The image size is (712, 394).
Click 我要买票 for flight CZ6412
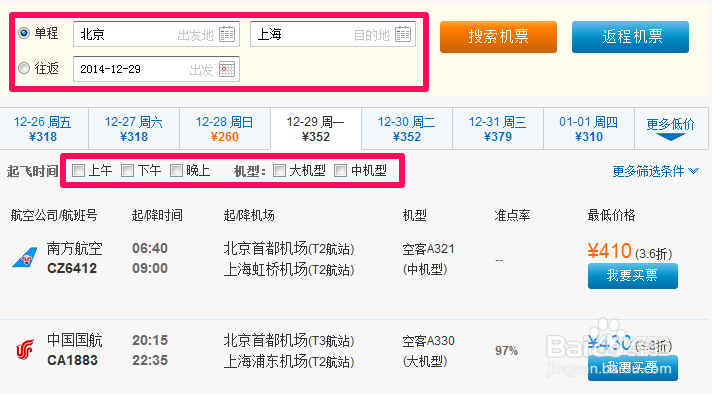point(633,276)
